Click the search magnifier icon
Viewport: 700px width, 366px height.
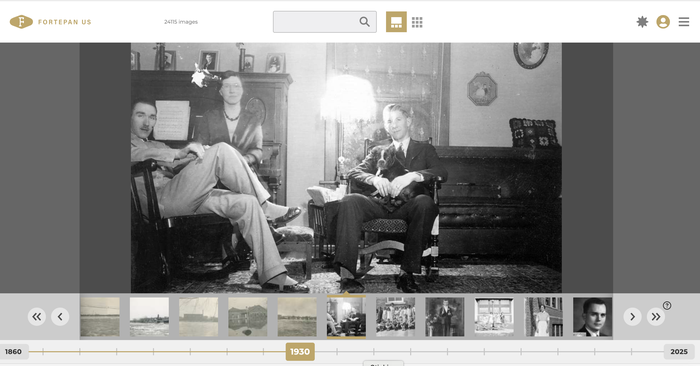pyautogui.click(x=364, y=22)
